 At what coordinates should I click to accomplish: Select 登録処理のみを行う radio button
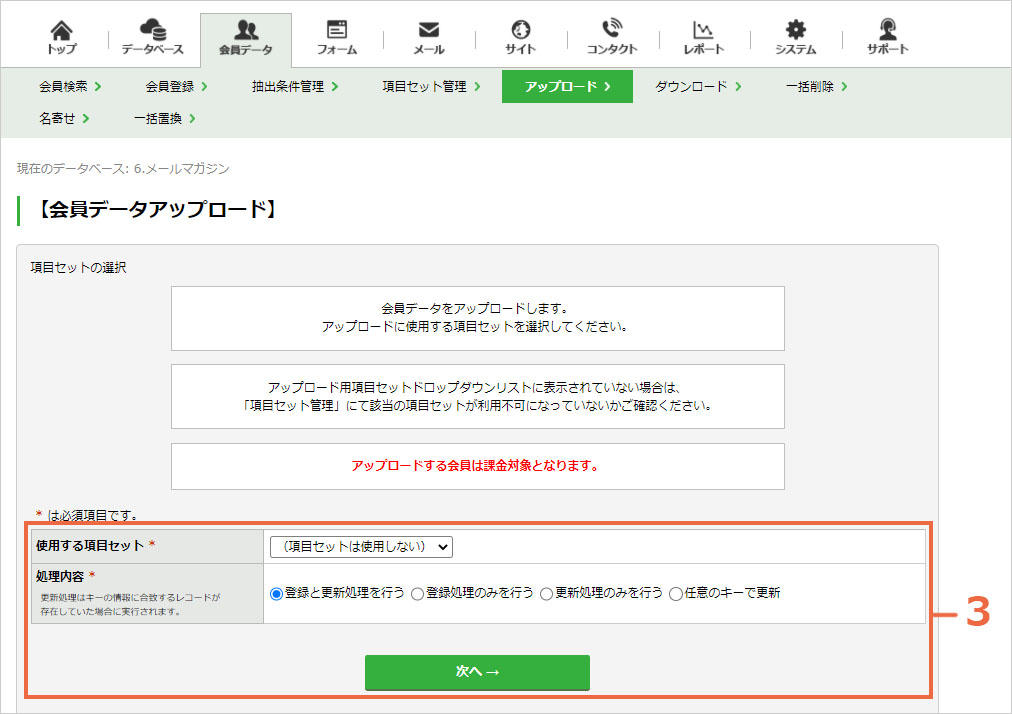(418, 594)
